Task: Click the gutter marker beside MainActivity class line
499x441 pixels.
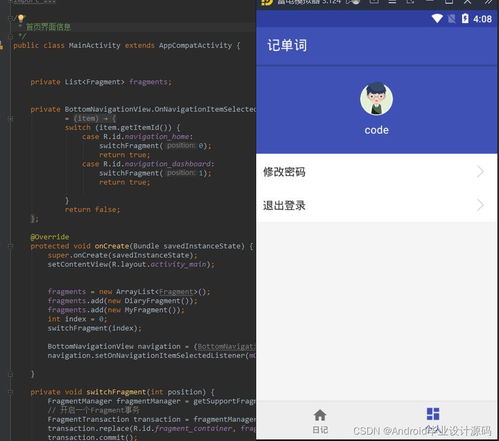Action: coord(2,46)
